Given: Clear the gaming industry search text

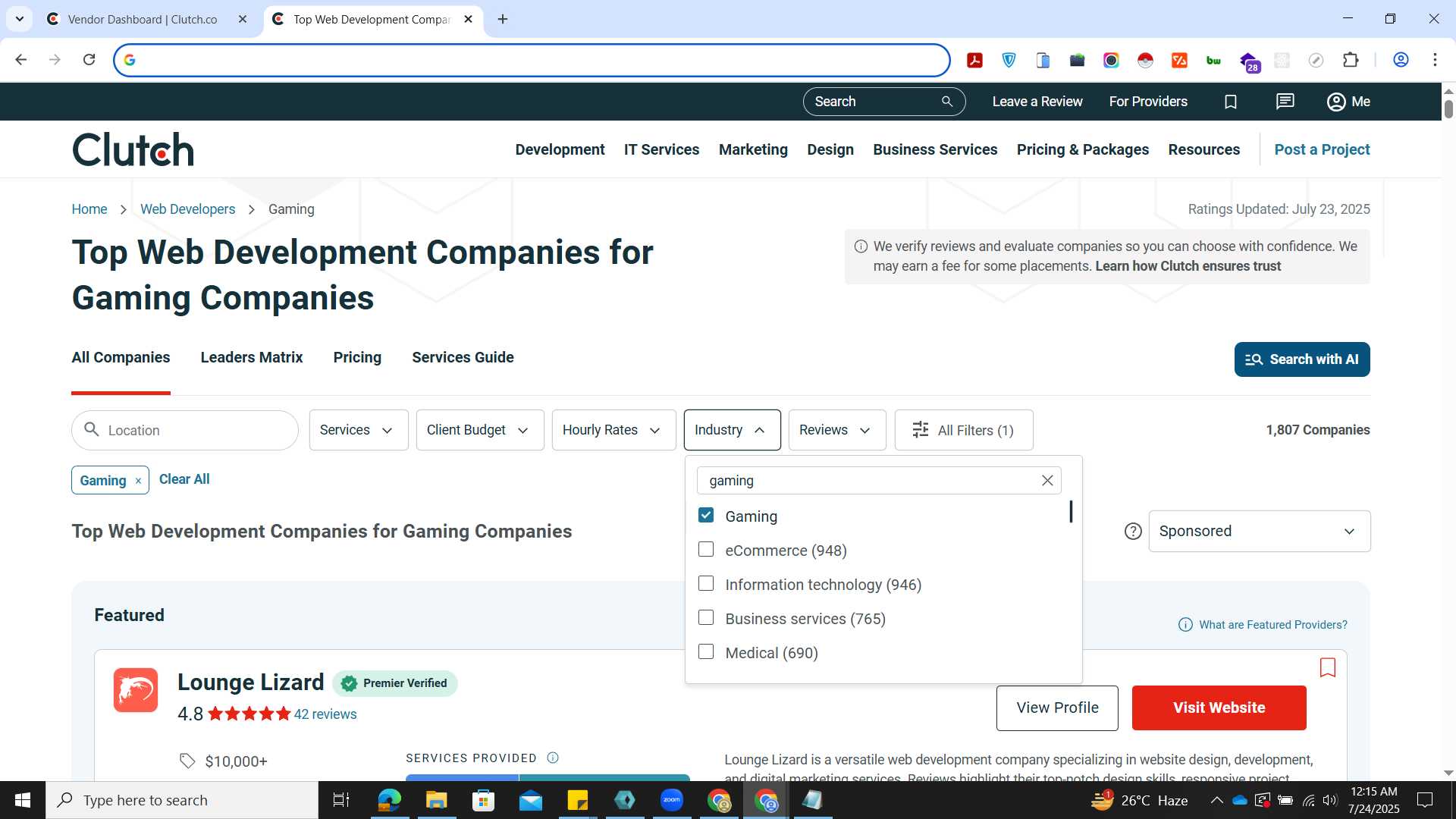Looking at the screenshot, I should (x=1047, y=481).
